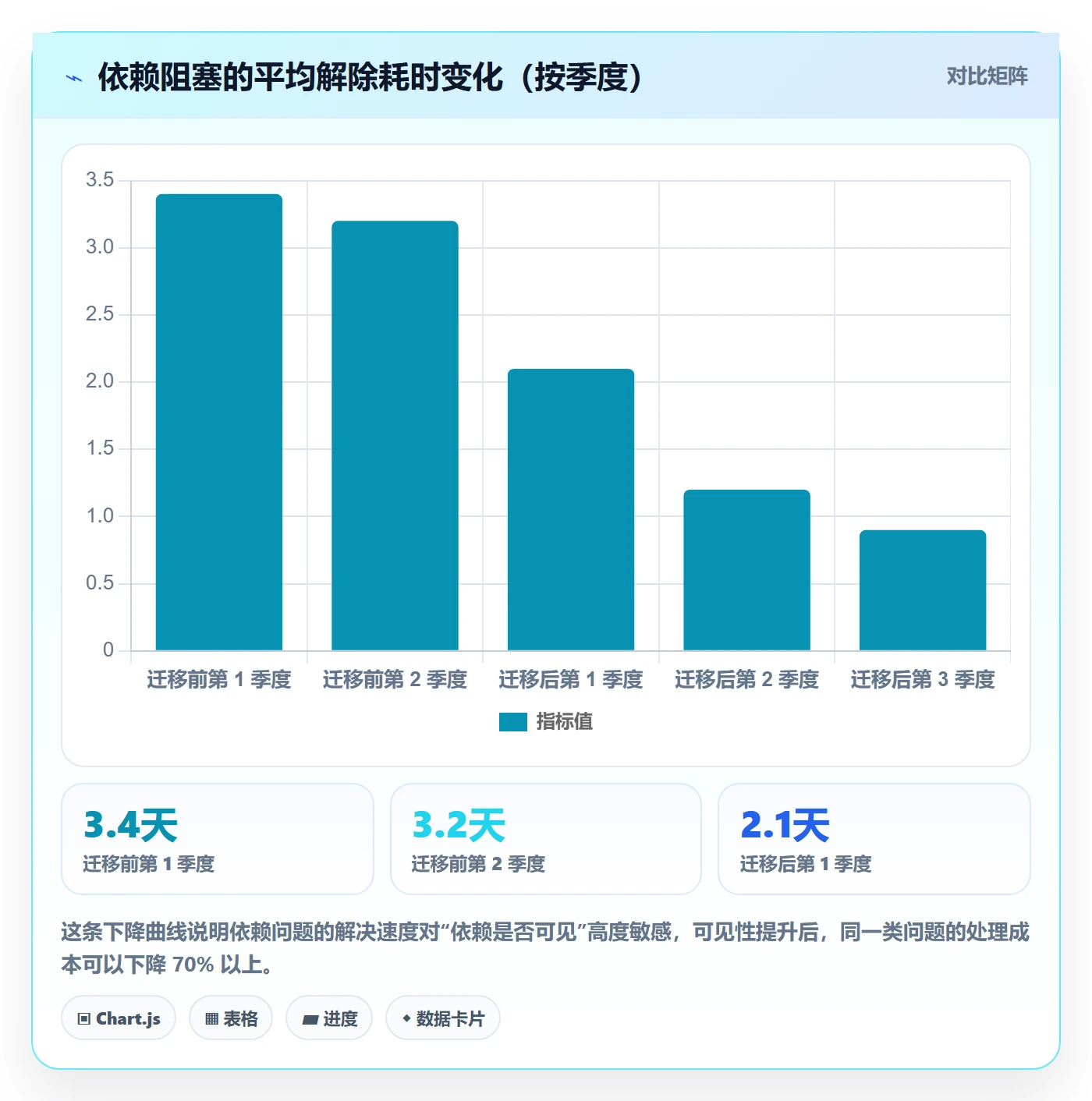Click the bar icon in the 进度 chip
Viewport: 1092px width, 1101px height.
click(310, 1020)
